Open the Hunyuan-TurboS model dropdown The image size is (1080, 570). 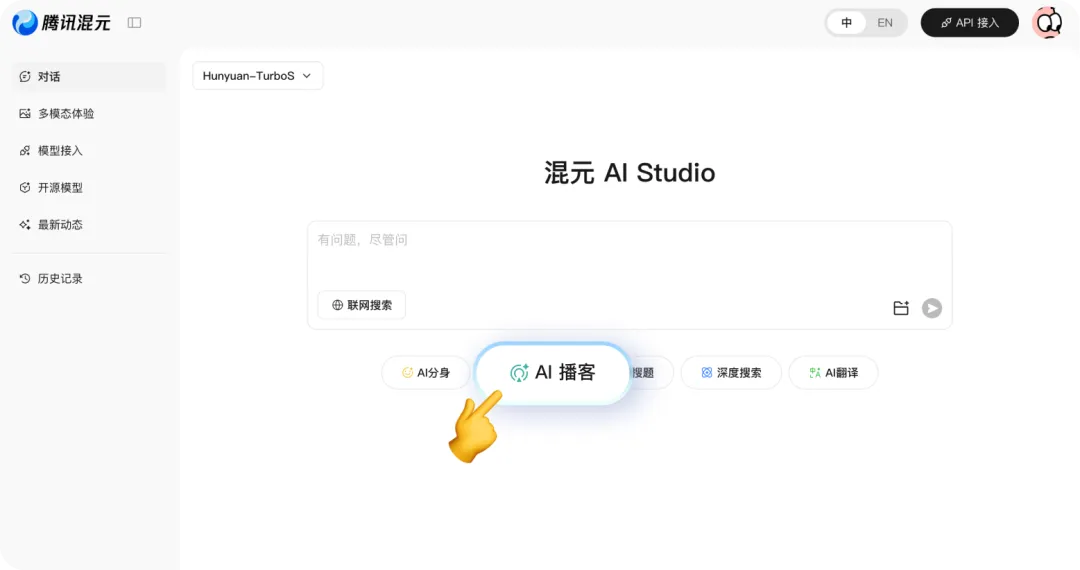click(x=257, y=76)
